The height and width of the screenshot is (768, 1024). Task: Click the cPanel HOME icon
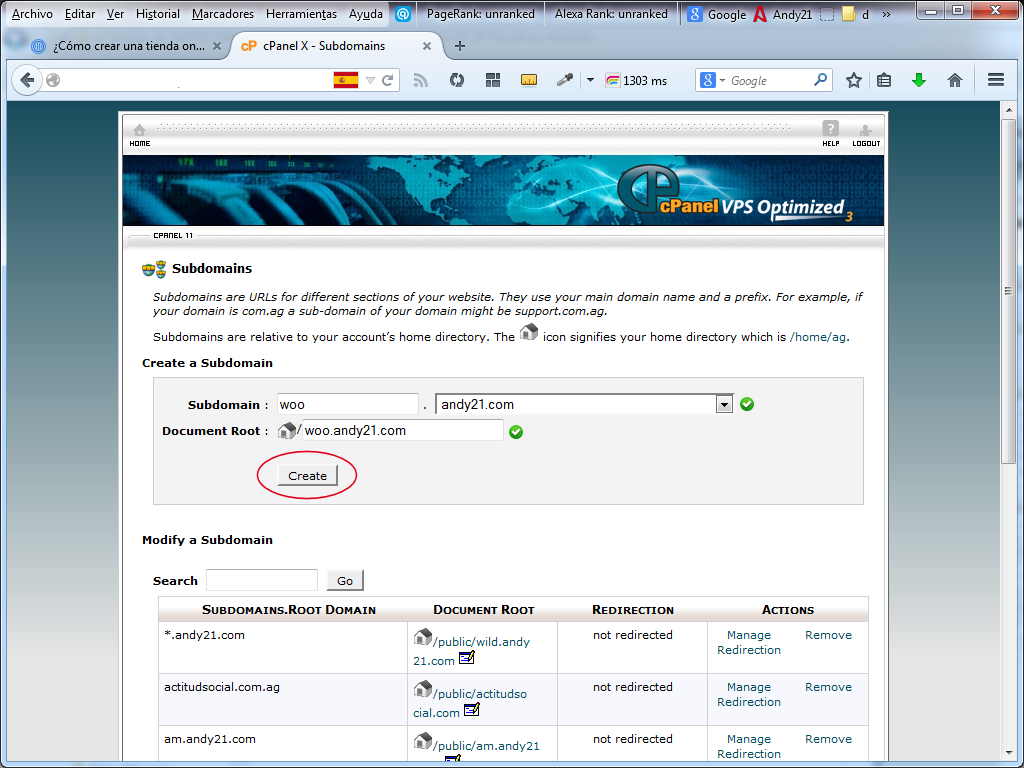[140, 135]
